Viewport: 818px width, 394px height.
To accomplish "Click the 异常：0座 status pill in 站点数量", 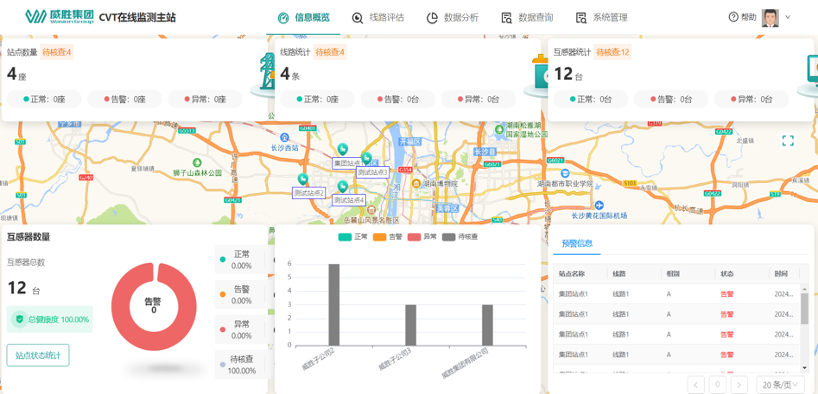I will (205, 99).
